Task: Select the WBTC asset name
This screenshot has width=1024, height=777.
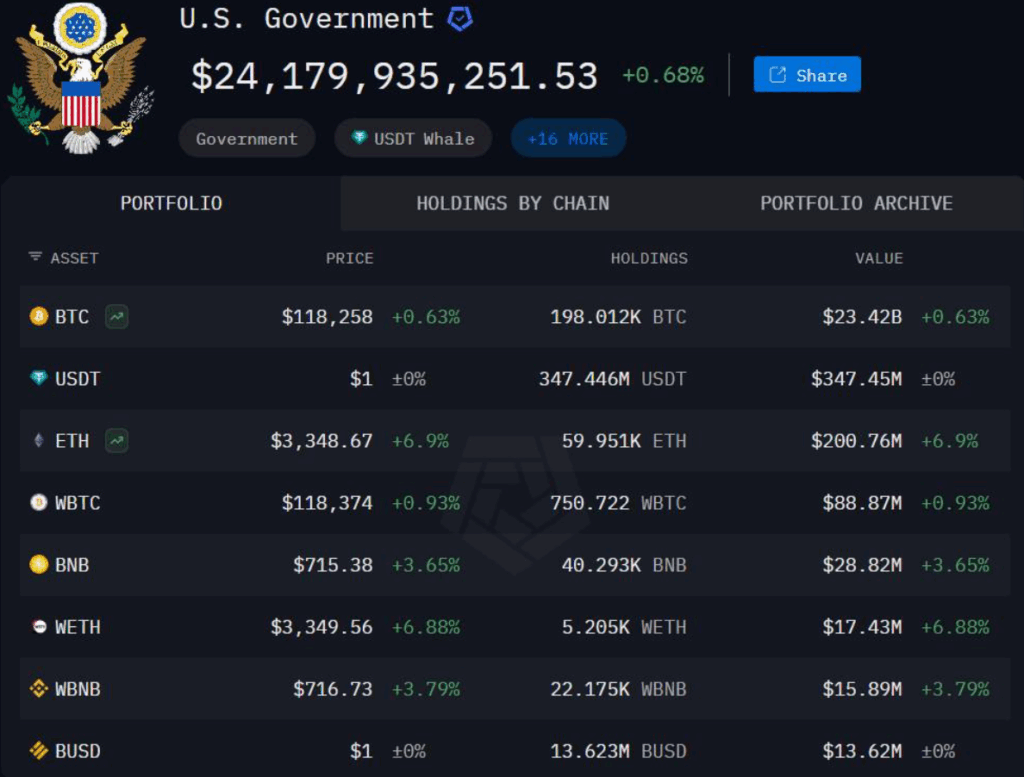Action: pos(78,503)
